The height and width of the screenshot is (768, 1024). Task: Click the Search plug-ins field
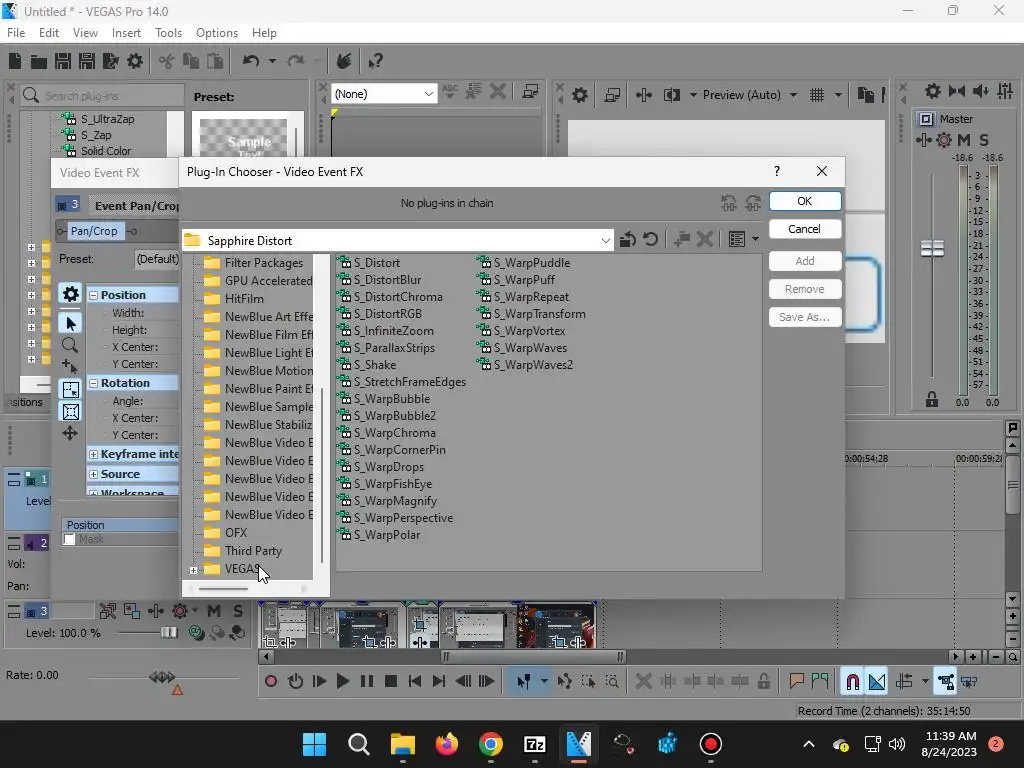click(103, 96)
